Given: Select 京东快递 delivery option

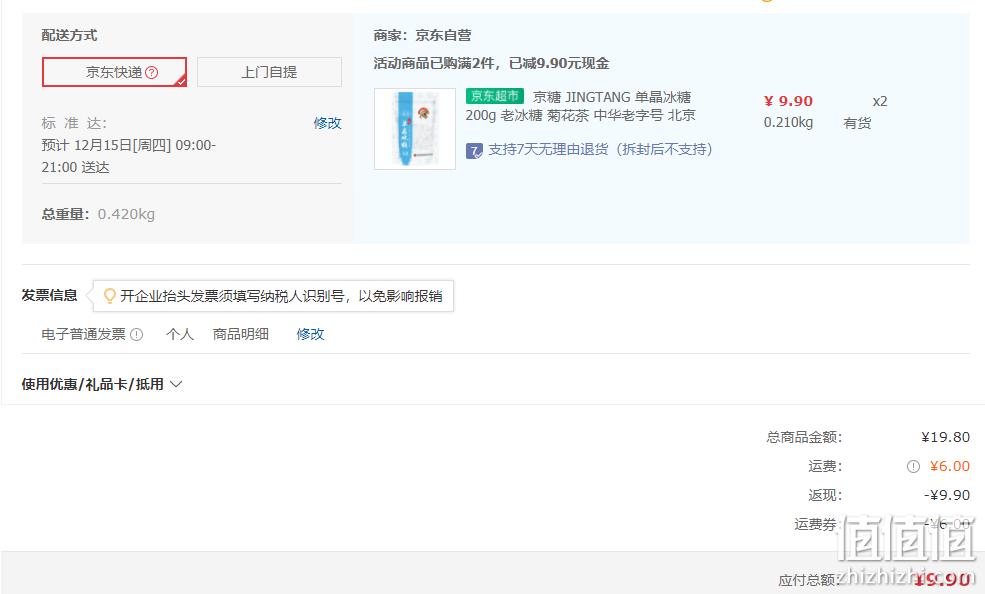Looking at the screenshot, I should click(x=114, y=72).
